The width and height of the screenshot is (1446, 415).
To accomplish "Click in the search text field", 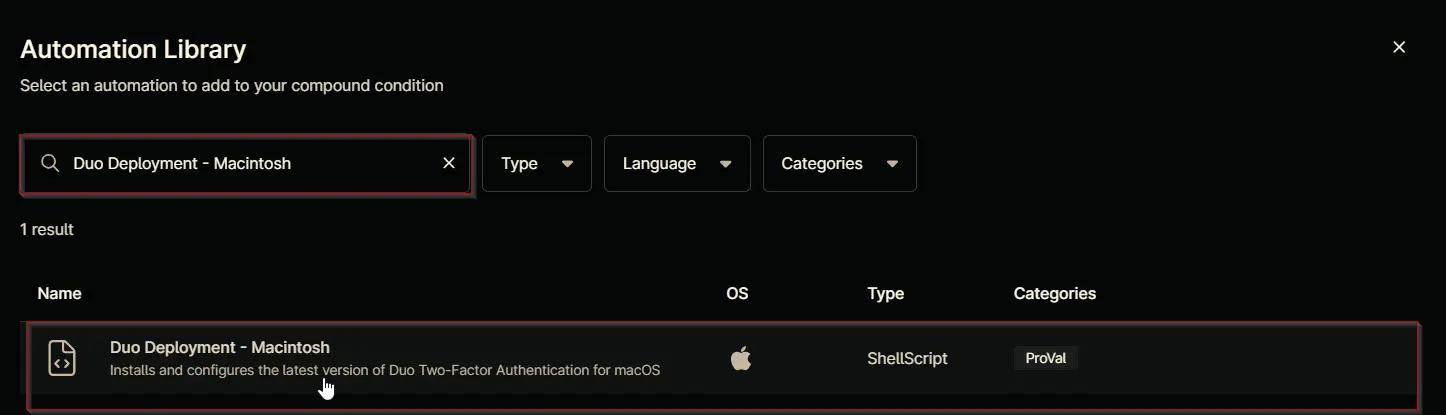I will pos(246,163).
